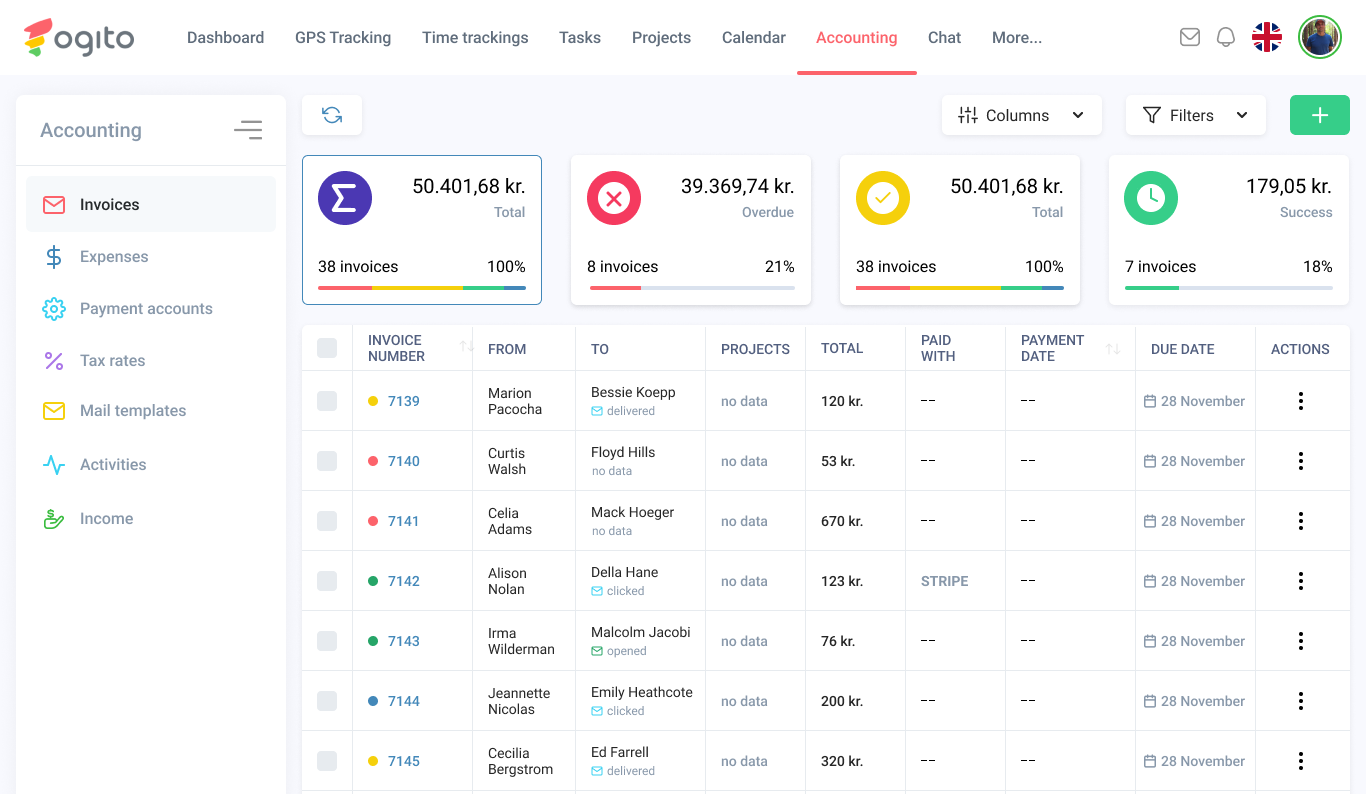This screenshot has width=1366, height=794.
Task: Click the UK flag language selector
Action: click(1266, 37)
